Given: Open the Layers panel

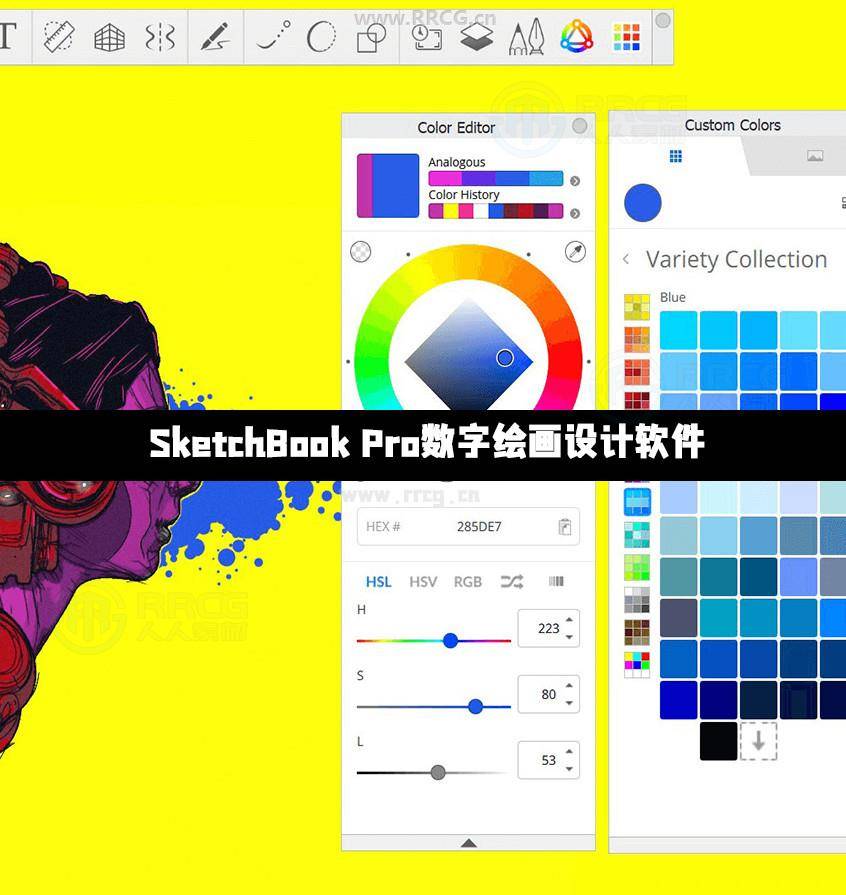Looking at the screenshot, I should [478, 37].
